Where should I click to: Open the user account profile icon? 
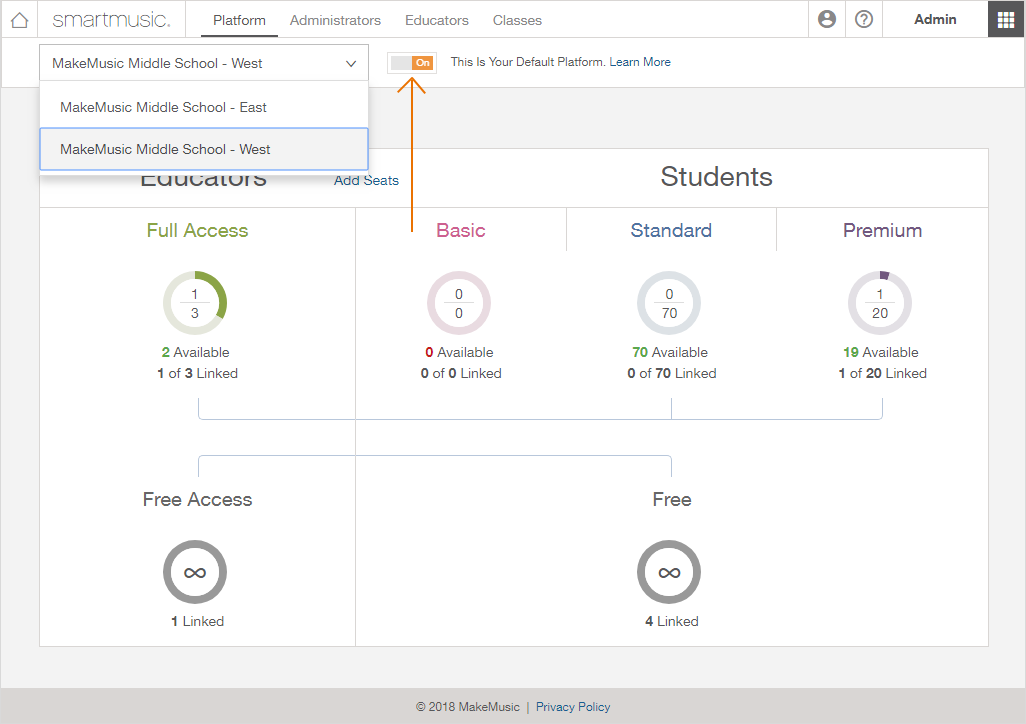point(827,20)
